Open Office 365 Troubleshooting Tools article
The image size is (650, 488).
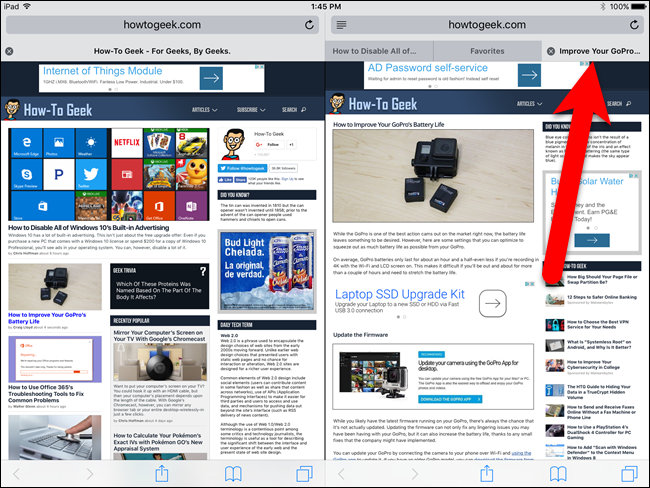46,394
